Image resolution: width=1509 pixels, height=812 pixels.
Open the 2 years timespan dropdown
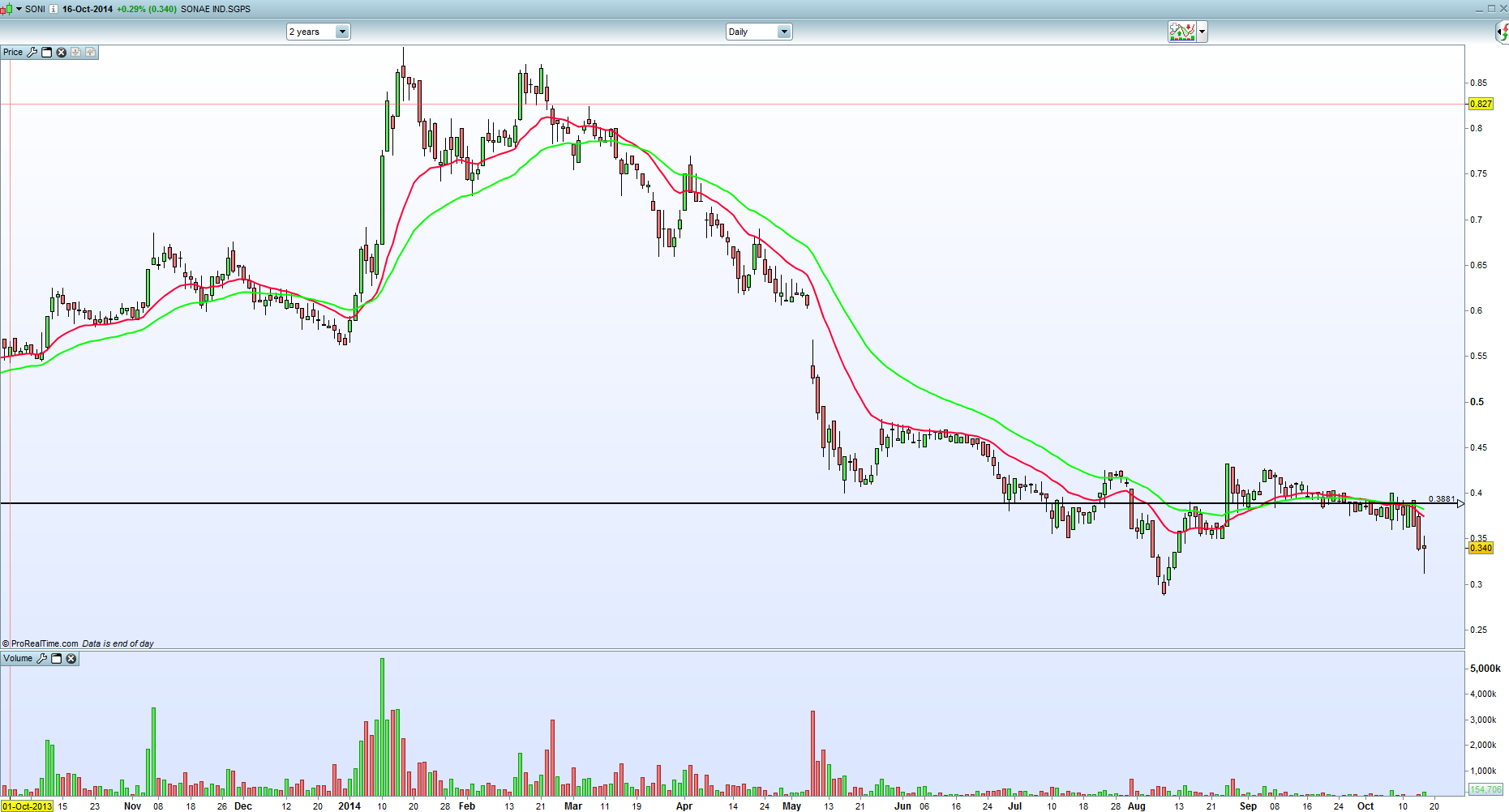319,32
